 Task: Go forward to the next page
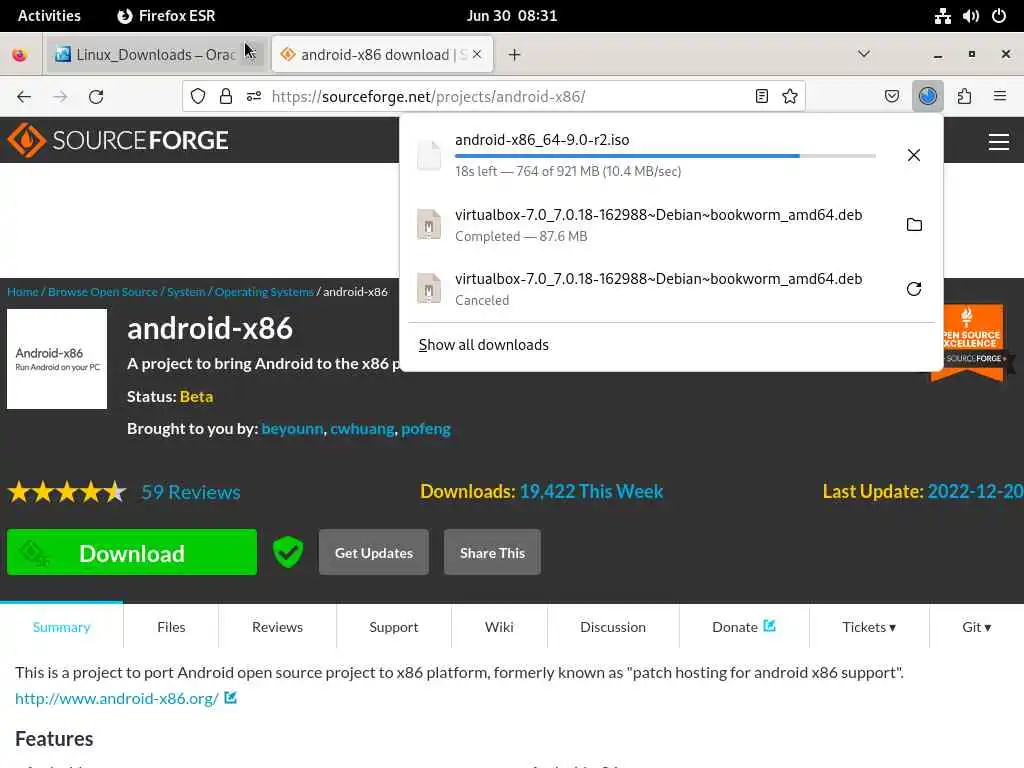[60, 97]
